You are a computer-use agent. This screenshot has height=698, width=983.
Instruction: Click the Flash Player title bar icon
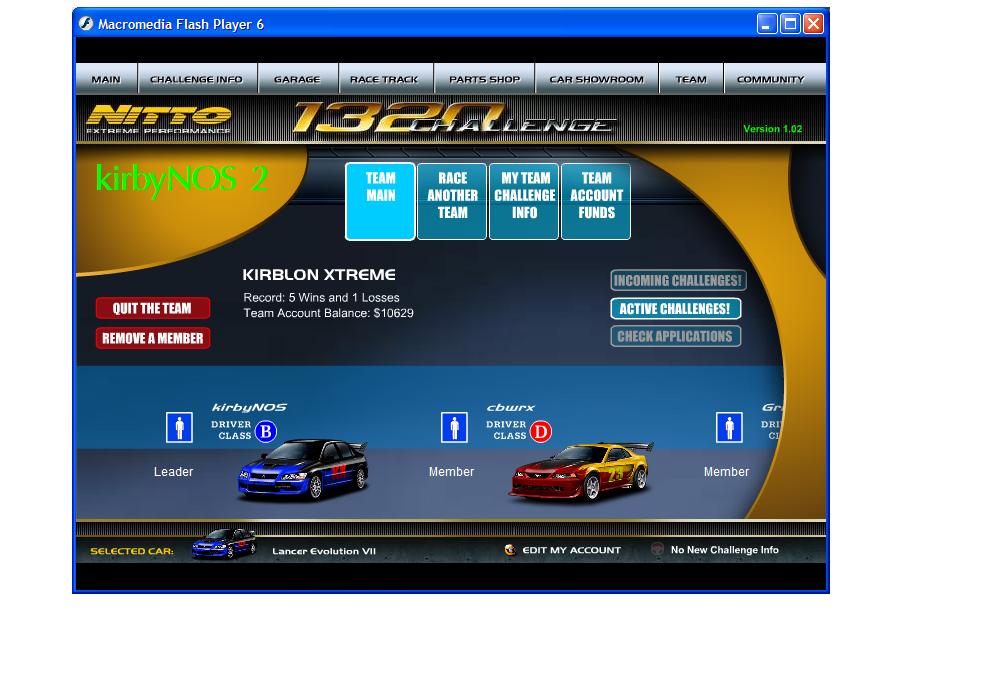click(x=86, y=24)
